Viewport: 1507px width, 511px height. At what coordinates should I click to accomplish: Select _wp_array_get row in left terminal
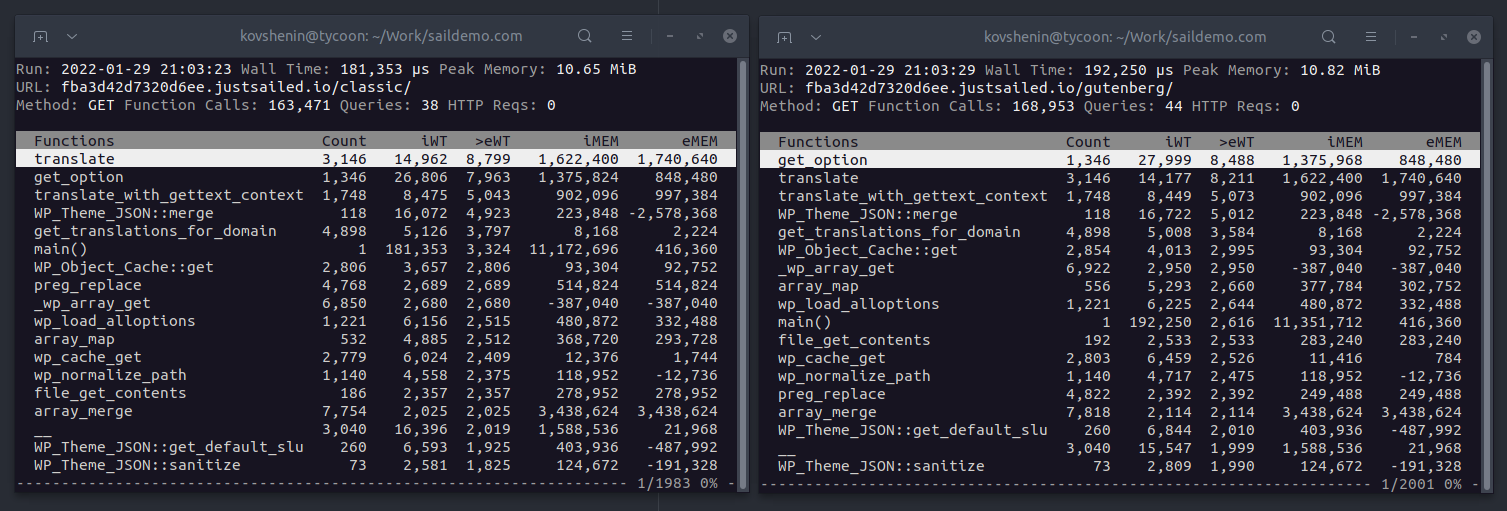(x=376, y=303)
